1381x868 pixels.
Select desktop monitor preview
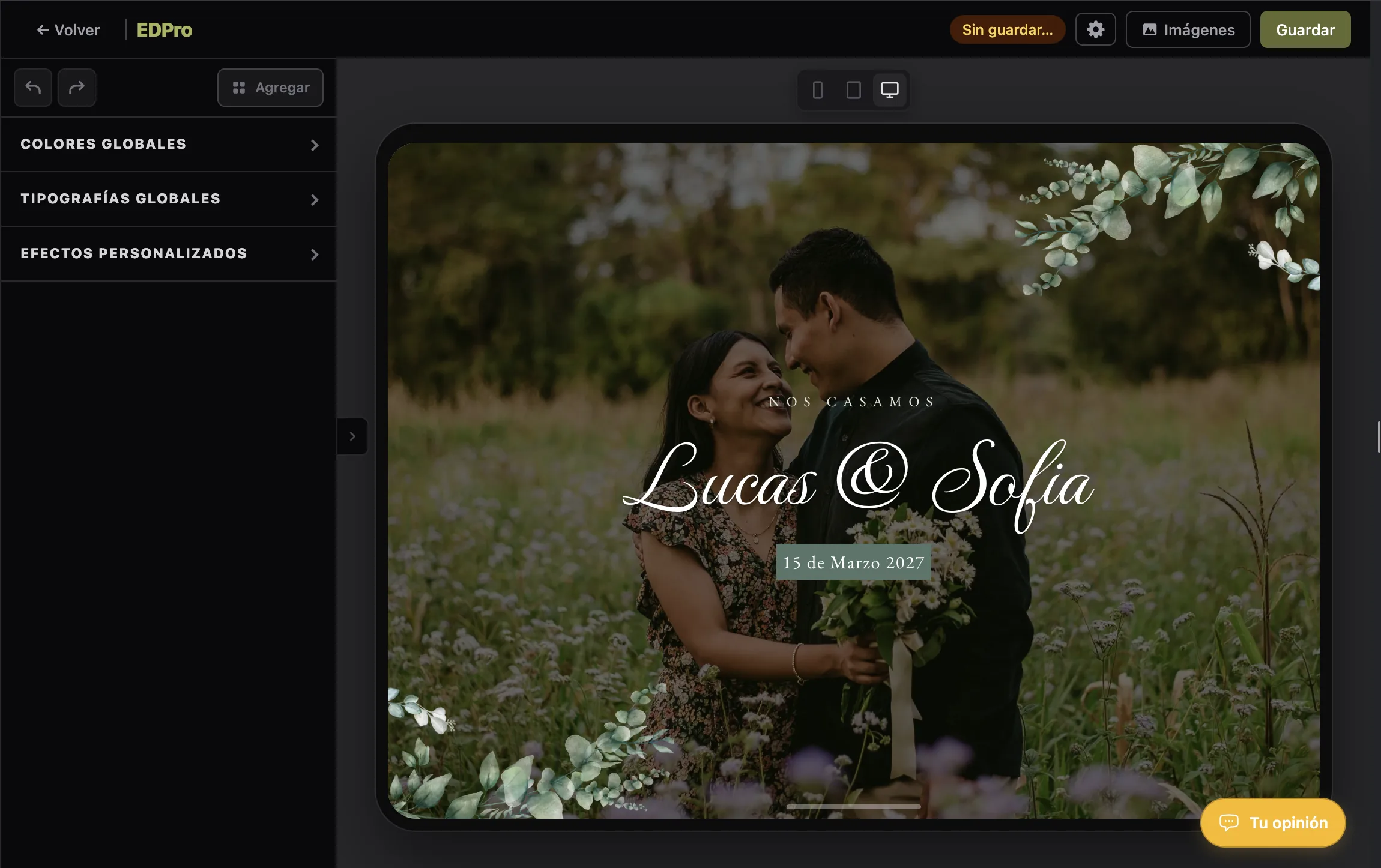tap(889, 90)
